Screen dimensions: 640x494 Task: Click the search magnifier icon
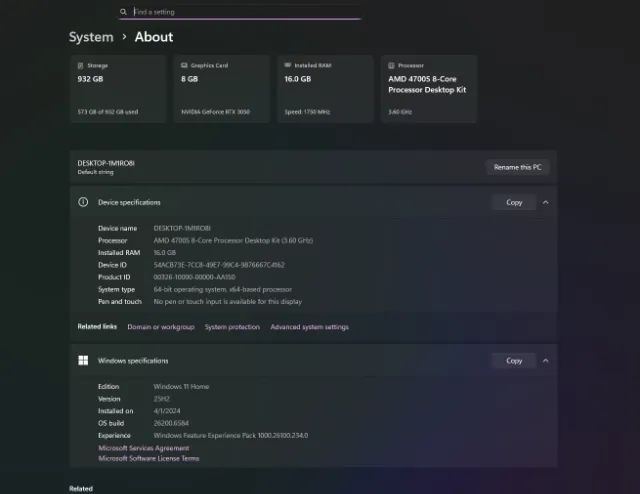123,12
